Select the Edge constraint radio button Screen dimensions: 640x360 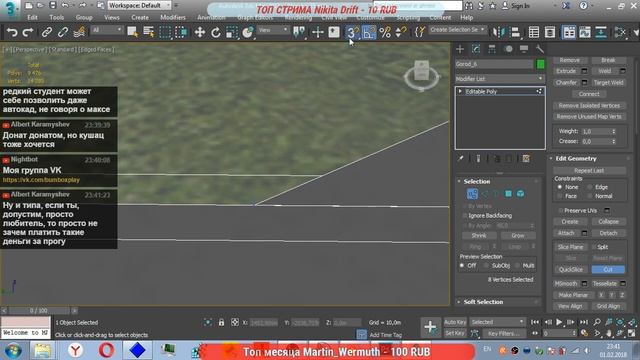point(590,187)
